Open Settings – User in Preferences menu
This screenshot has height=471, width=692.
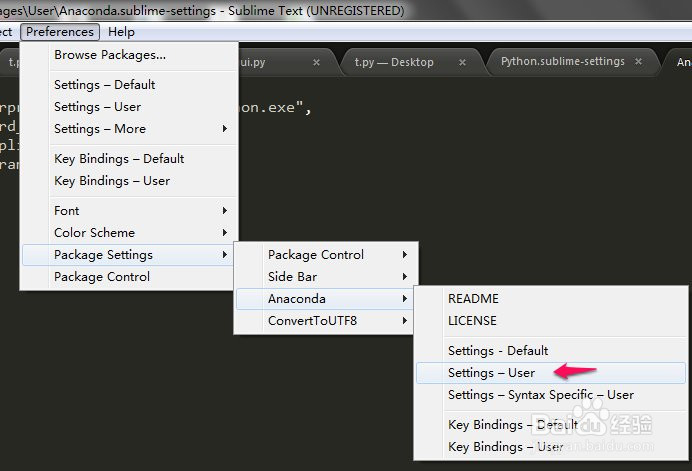pyautogui.click(x=128, y=107)
